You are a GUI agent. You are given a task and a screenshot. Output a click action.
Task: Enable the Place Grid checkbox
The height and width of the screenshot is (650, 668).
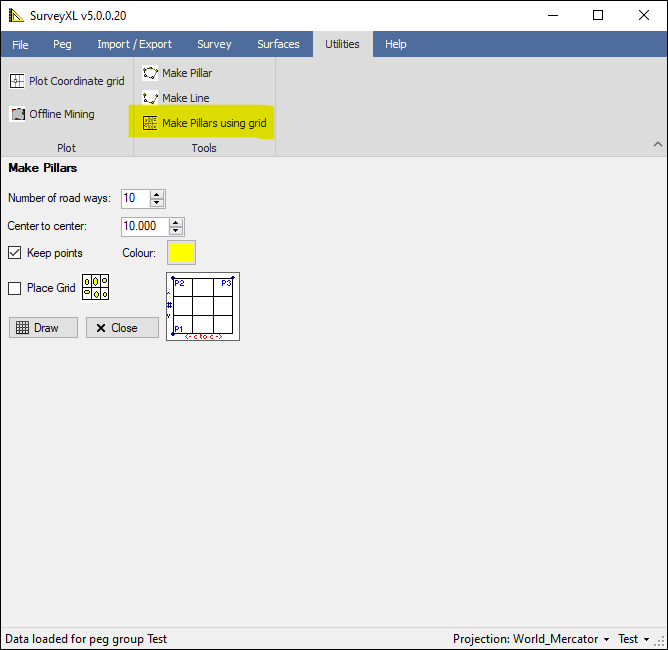click(x=15, y=288)
